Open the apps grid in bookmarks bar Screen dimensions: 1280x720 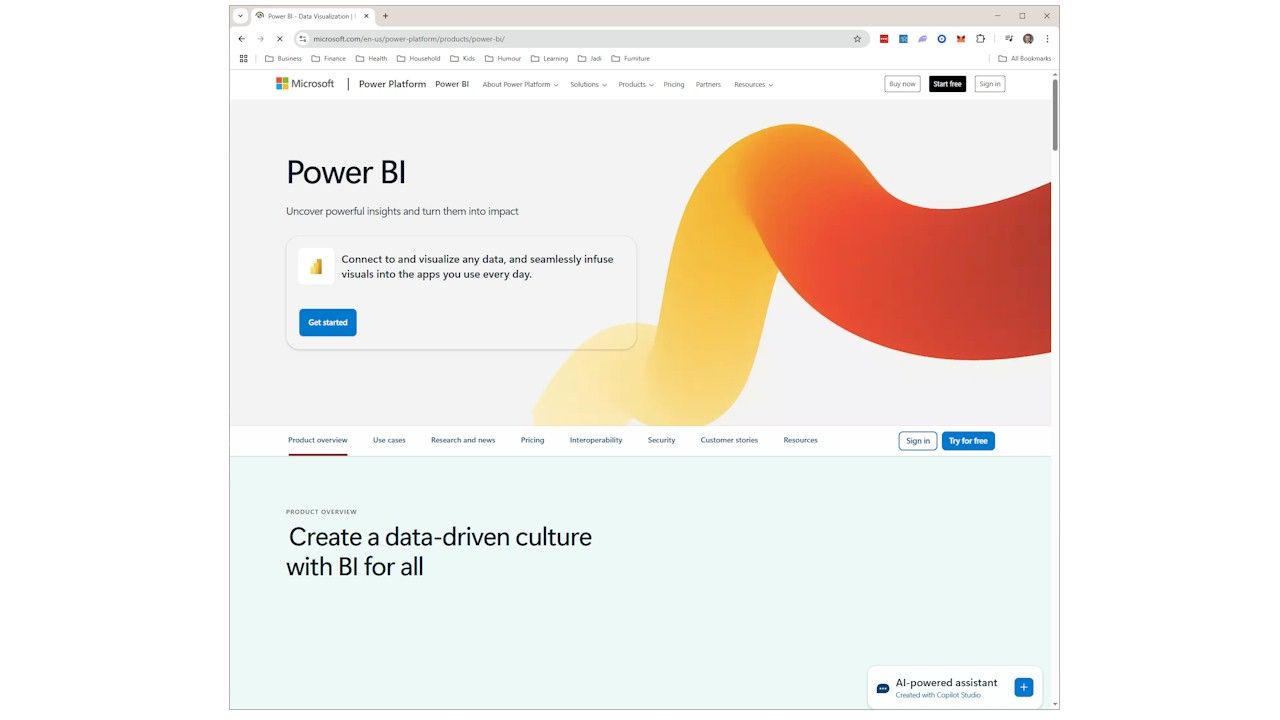click(243, 59)
